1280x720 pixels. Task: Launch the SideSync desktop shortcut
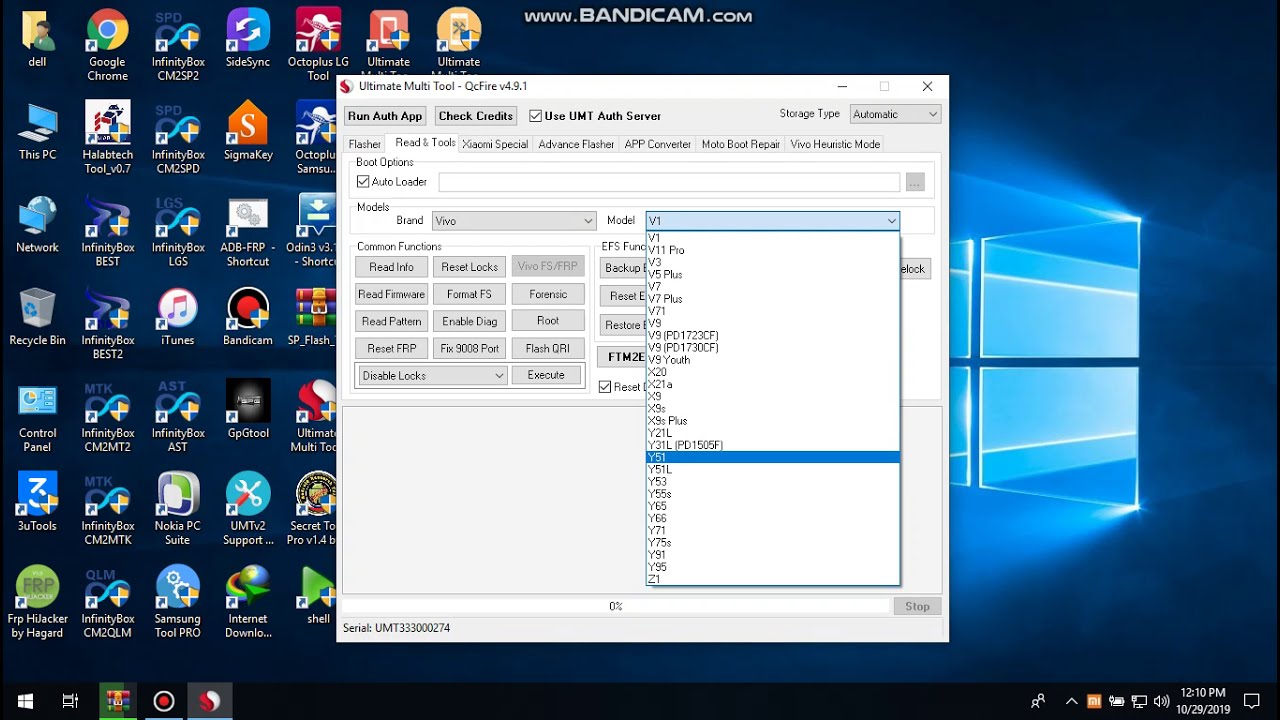(x=248, y=40)
